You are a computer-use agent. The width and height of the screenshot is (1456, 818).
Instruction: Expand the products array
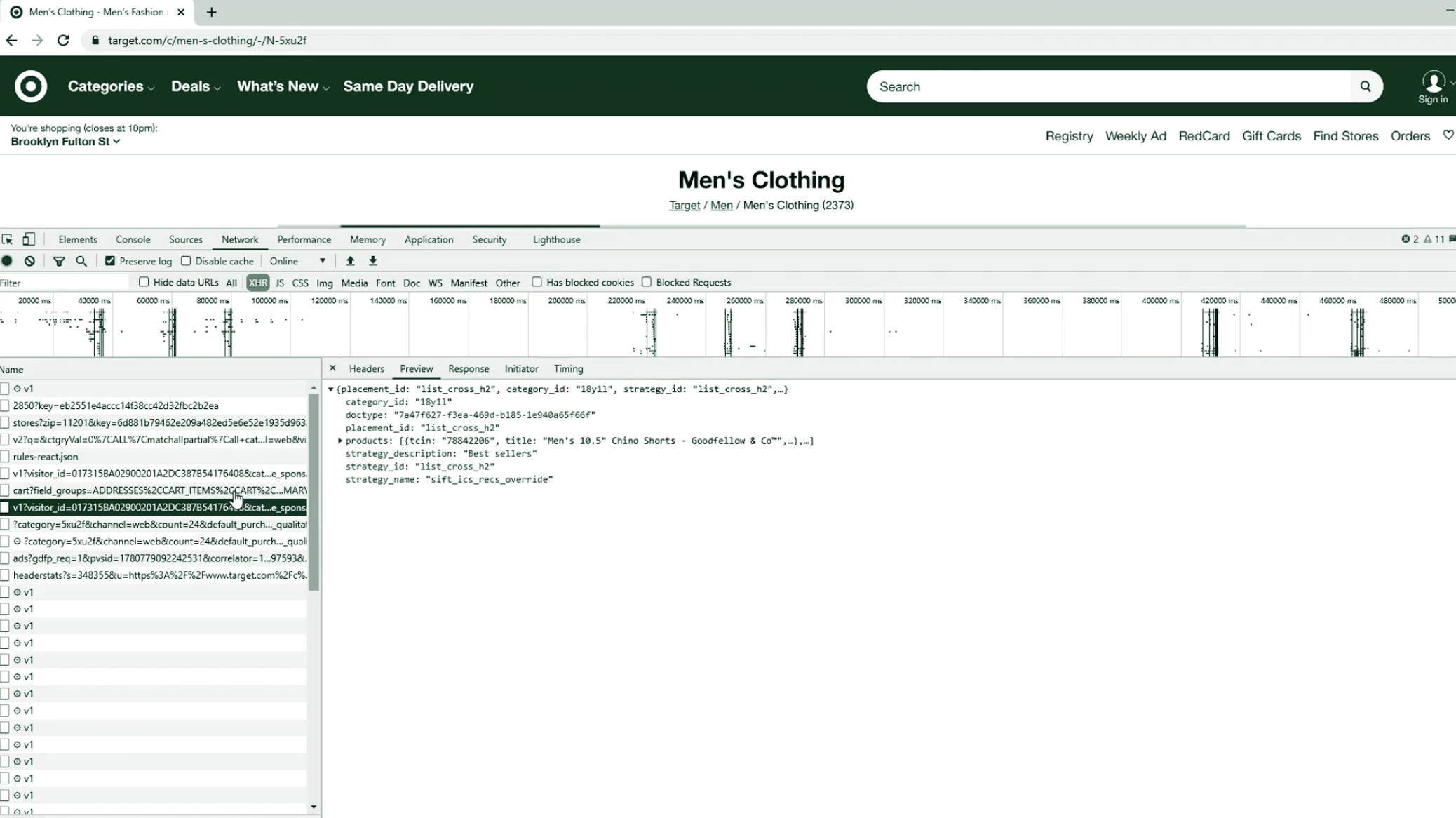click(x=340, y=441)
